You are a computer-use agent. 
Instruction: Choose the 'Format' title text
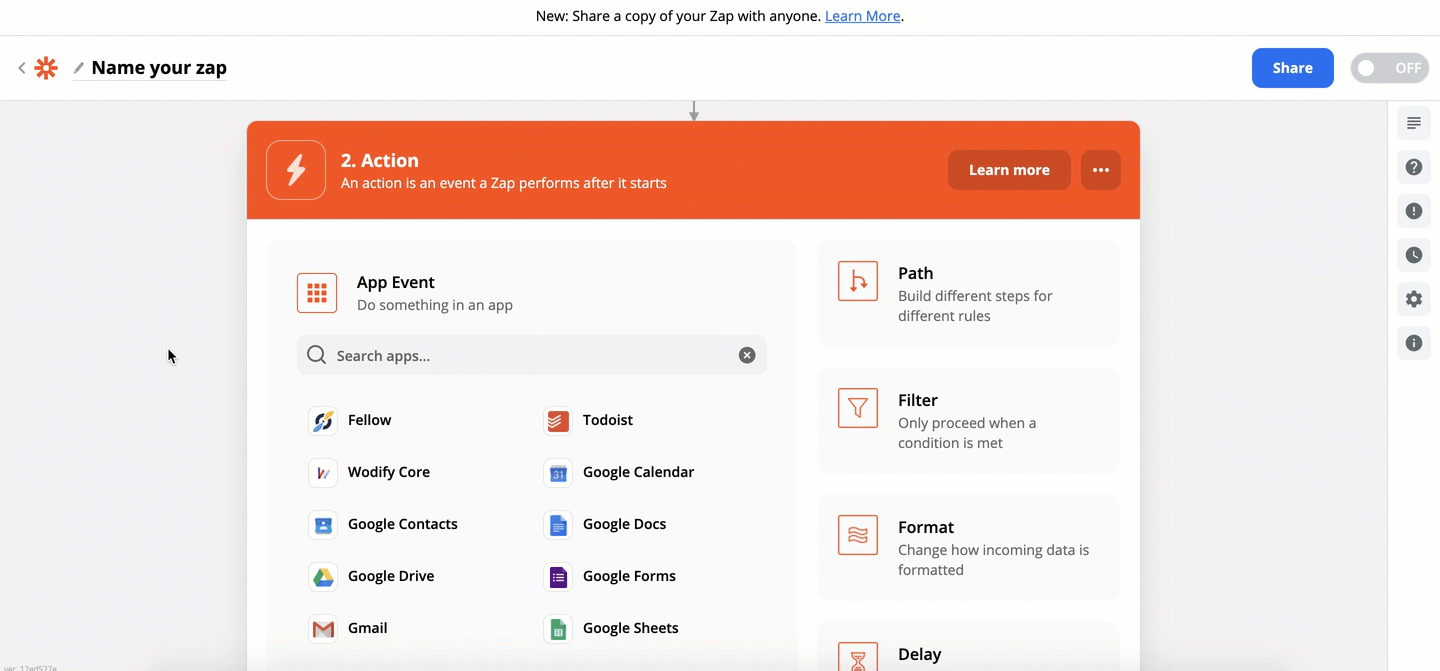(x=926, y=527)
